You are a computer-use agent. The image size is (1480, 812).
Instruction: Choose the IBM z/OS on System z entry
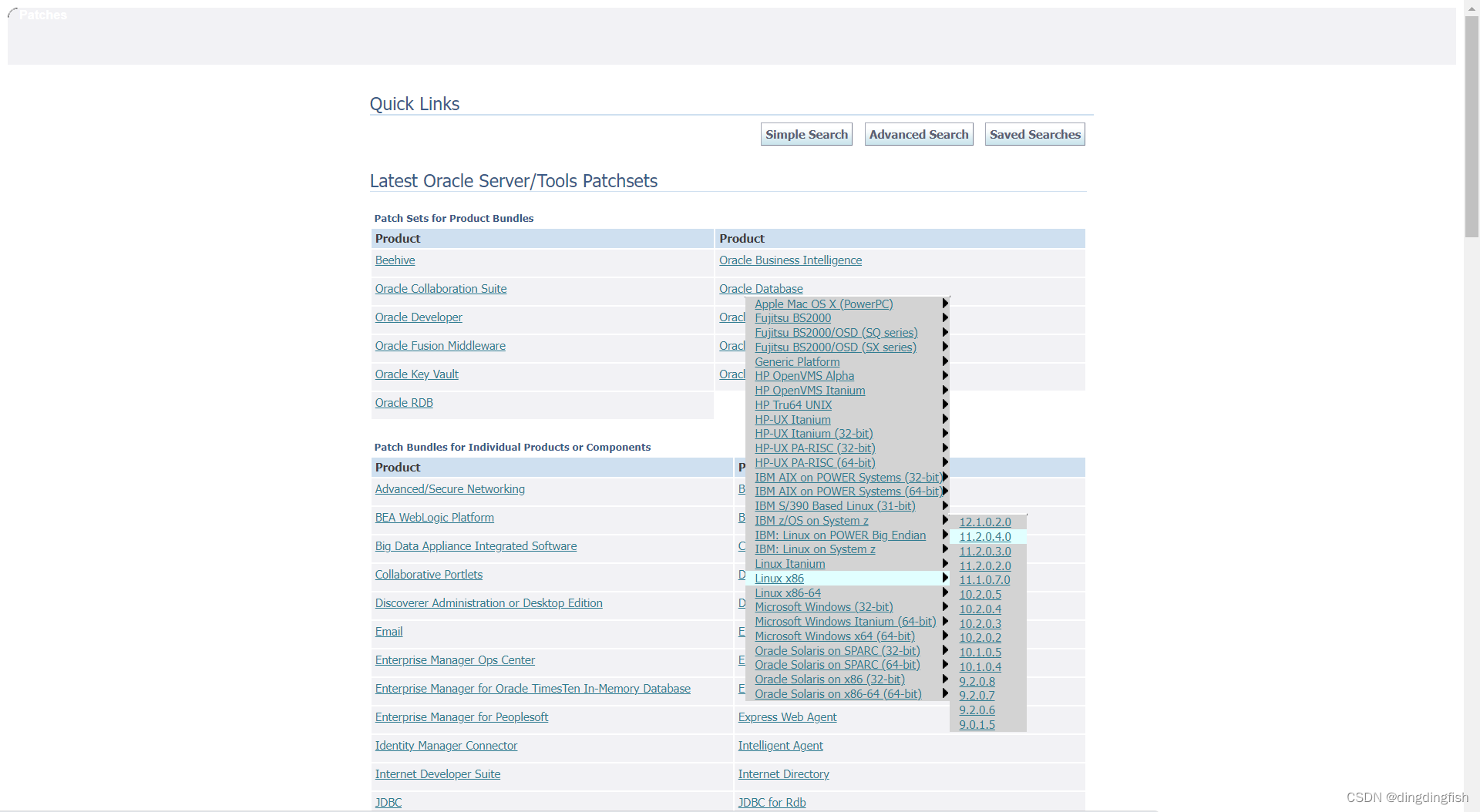pyautogui.click(x=812, y=521)
